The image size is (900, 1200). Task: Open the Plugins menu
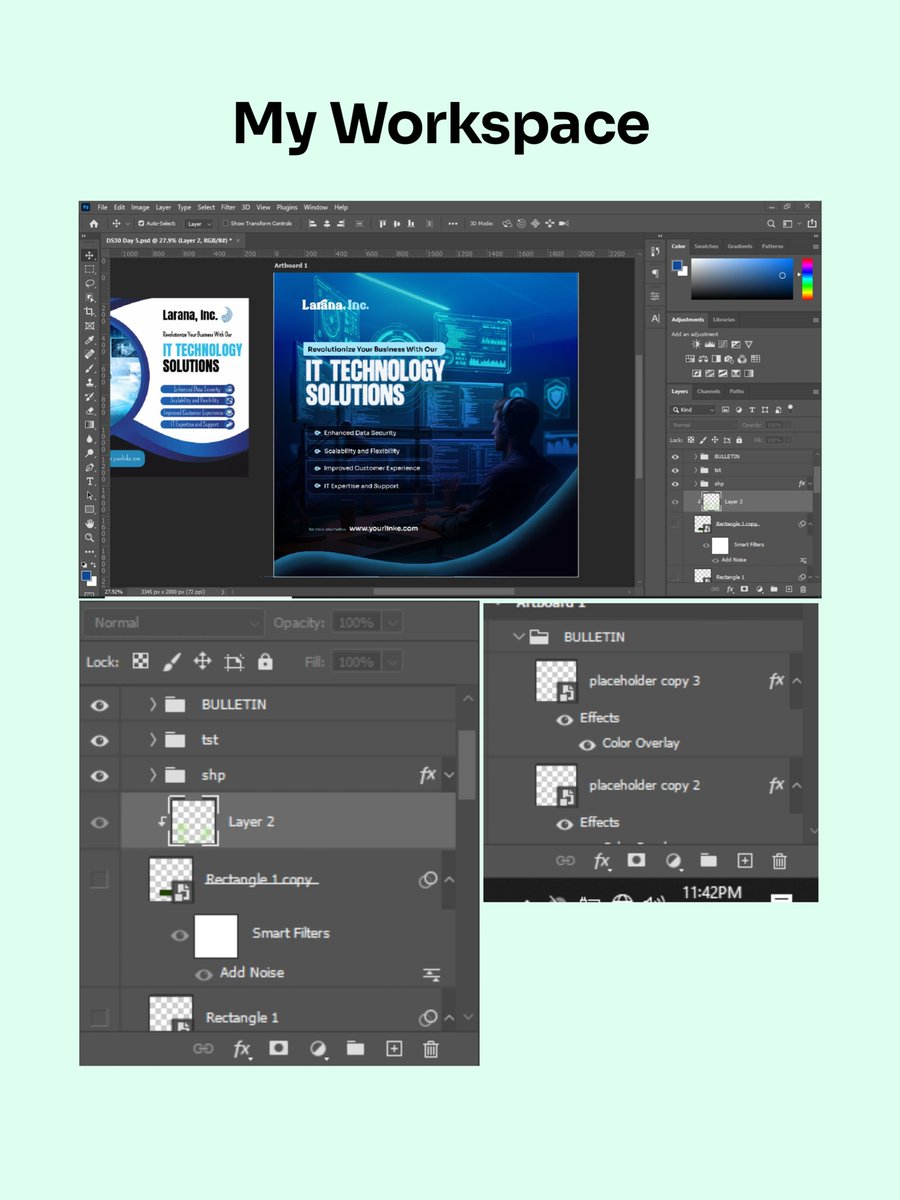click(x=287, y=207)
